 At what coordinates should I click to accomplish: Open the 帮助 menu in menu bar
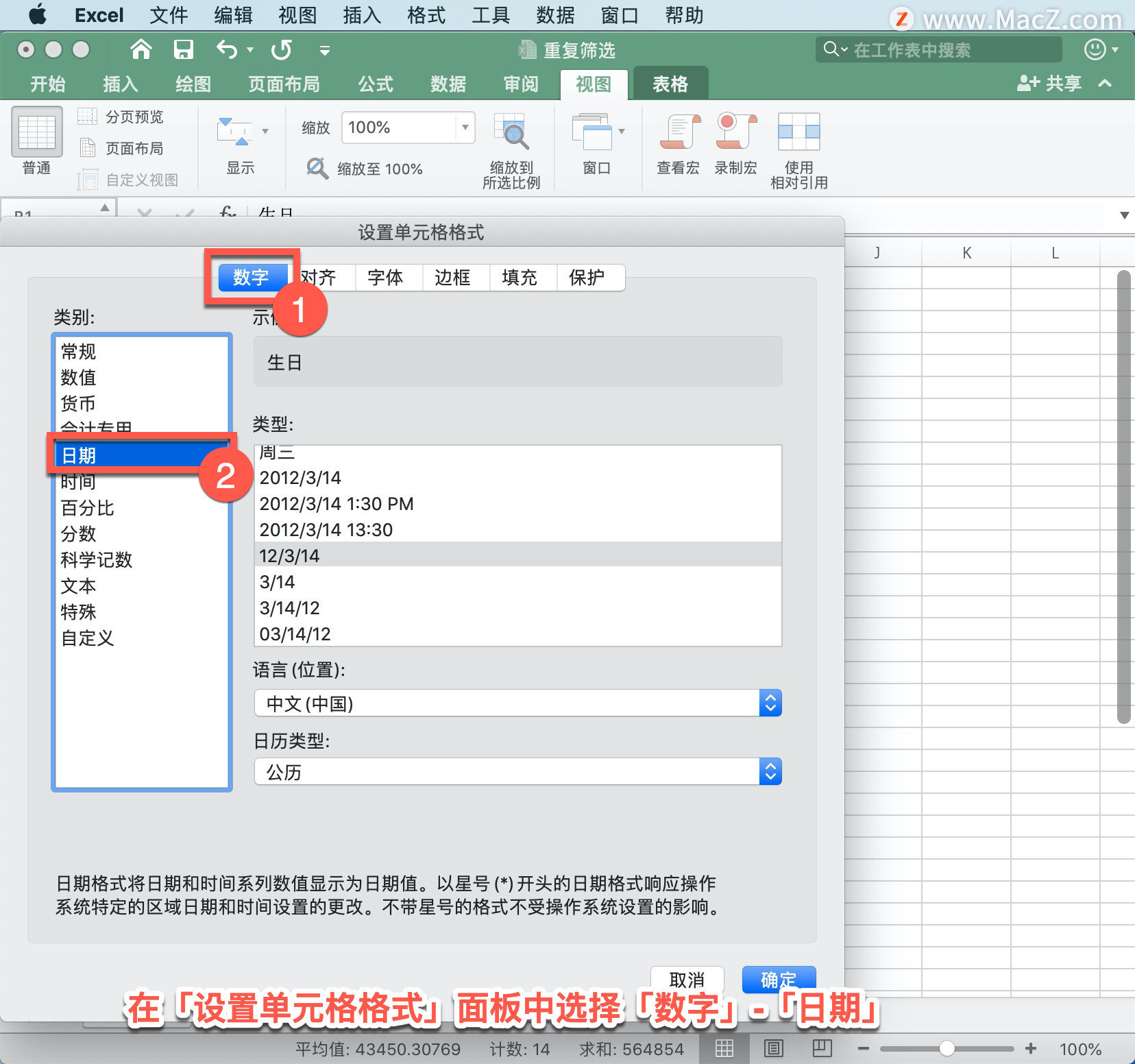click(x=684, y=15)
